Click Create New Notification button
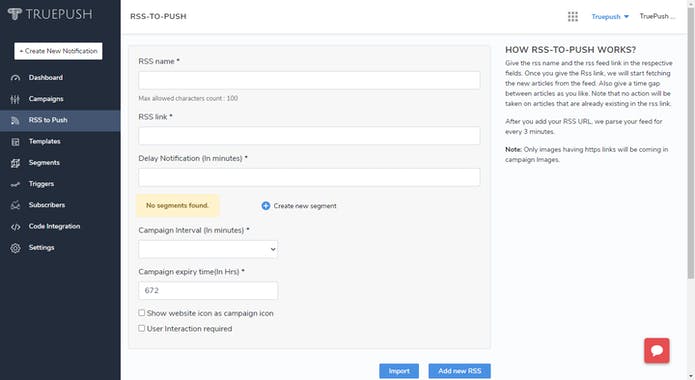Image resolution: width=695 pixels, height=380 pixels. [58, 51]
